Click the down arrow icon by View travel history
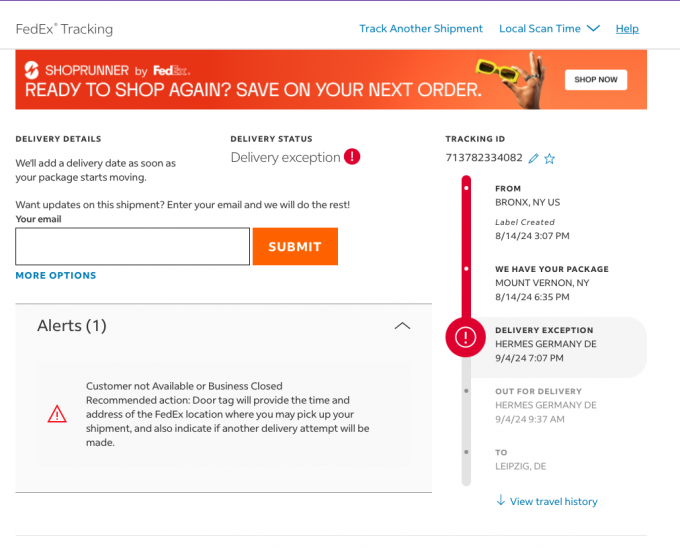 [500, 500]
